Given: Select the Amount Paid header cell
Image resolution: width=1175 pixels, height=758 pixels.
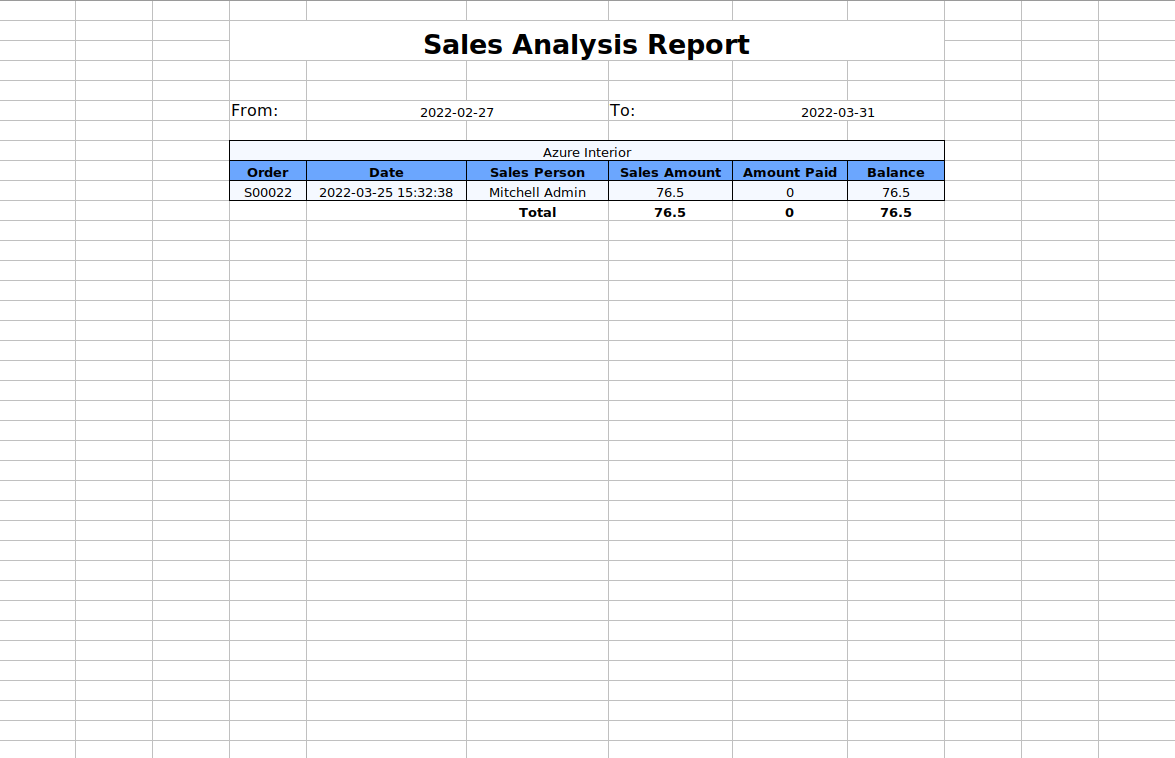Looking at the screenshot, I should [x=790, y=172].
